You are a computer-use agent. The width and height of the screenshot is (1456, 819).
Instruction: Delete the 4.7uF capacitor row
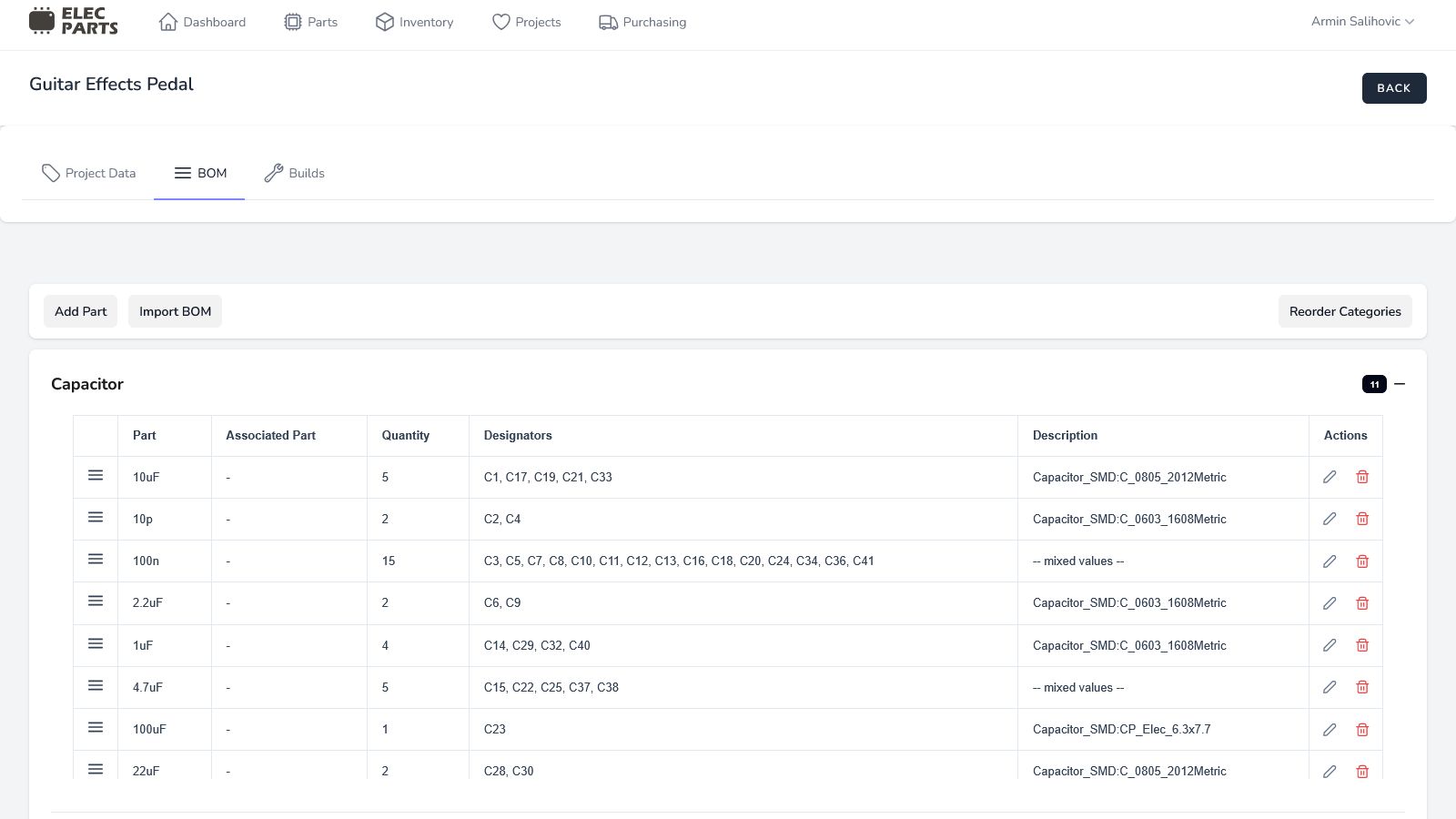[x=1362, y=687]
